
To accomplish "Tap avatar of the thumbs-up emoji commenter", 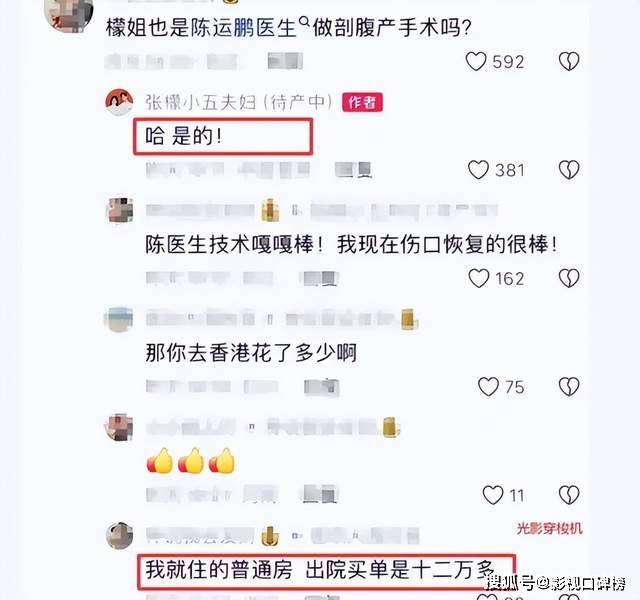I will click(119, 427).
